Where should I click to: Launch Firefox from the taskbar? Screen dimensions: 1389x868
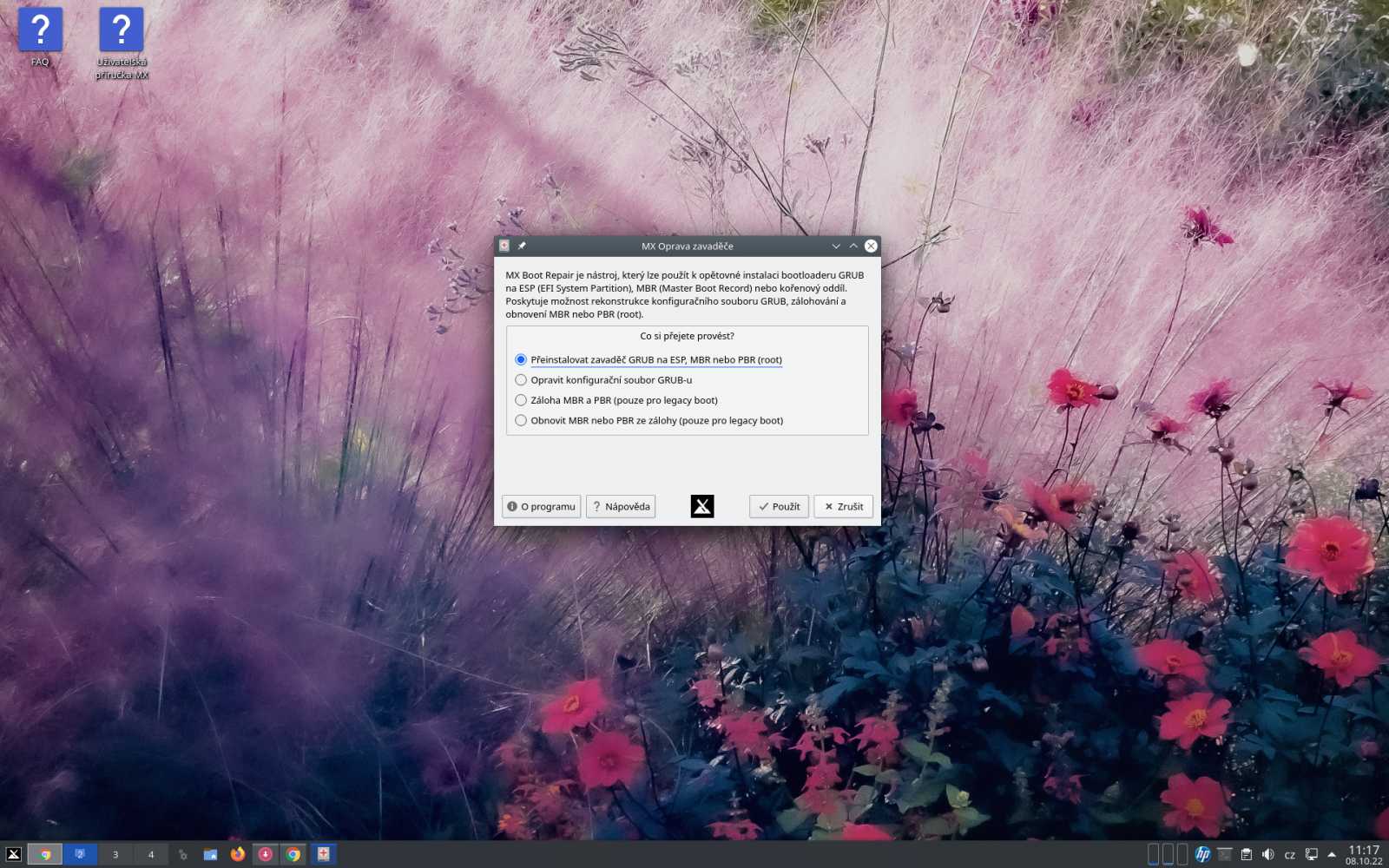(x=238, y=854)
